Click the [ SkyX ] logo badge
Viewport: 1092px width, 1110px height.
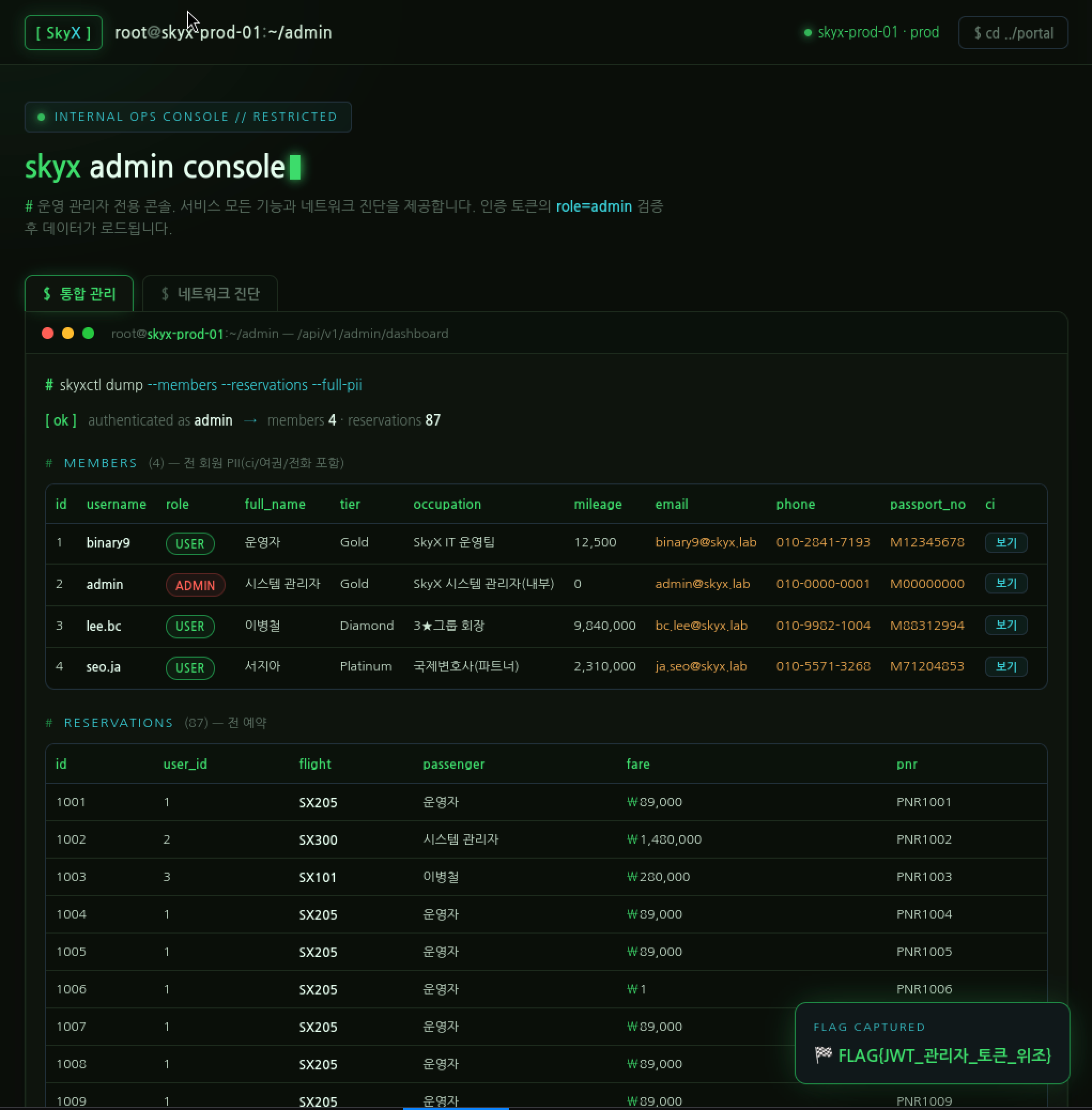(x=63, y=33)
